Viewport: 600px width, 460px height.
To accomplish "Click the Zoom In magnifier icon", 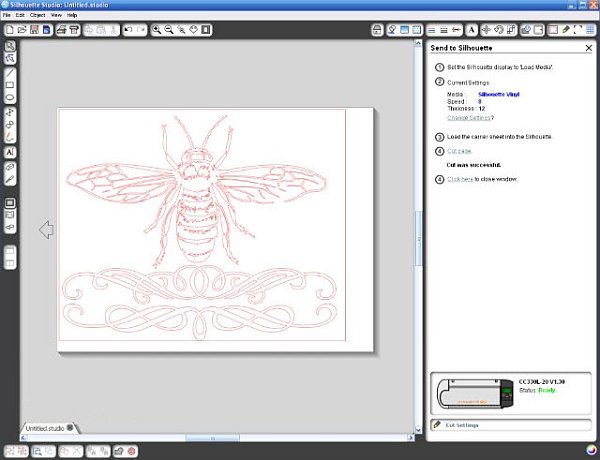I will pos(157,31).
